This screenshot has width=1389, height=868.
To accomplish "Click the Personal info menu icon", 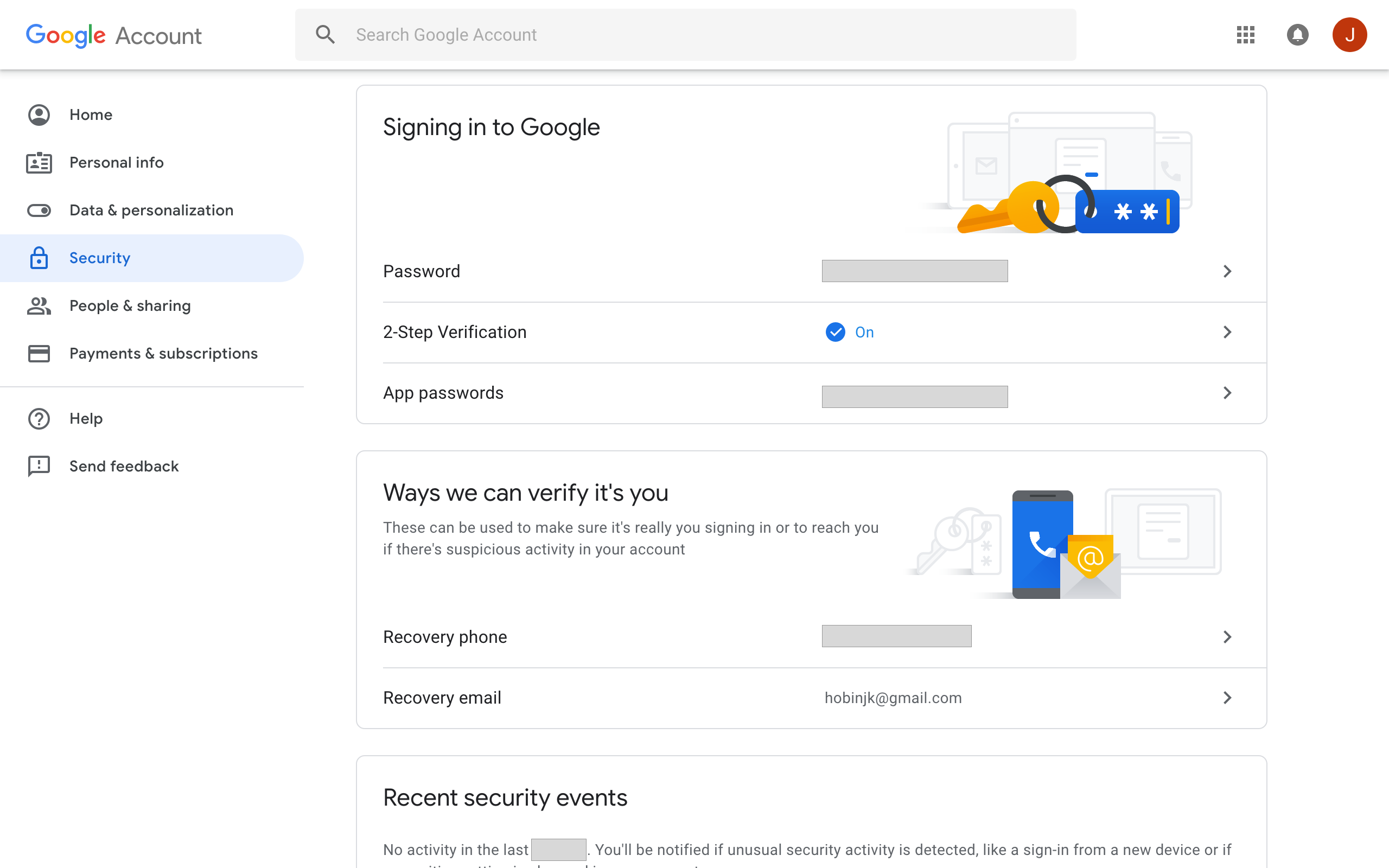I will coord(39,162).
